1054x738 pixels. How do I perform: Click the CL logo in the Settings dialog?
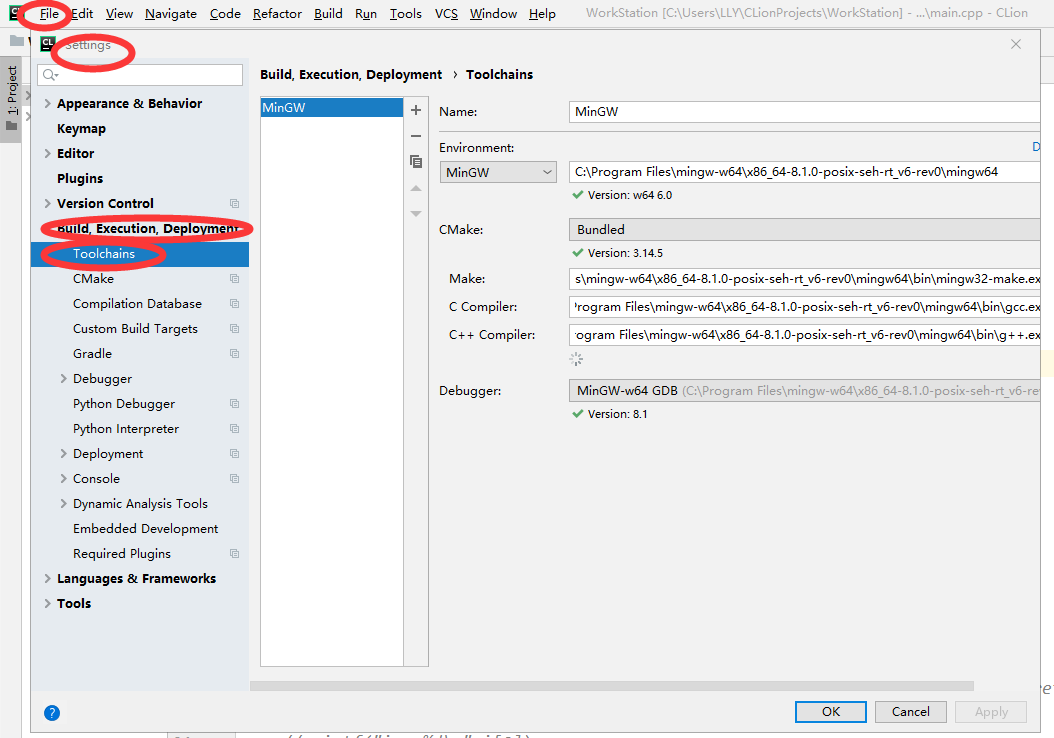point(46,44)
